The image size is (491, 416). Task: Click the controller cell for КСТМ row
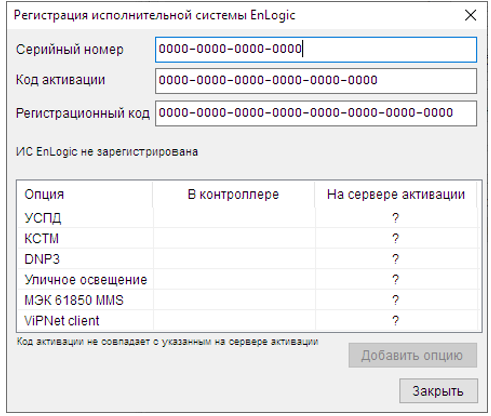coord(234,238)
